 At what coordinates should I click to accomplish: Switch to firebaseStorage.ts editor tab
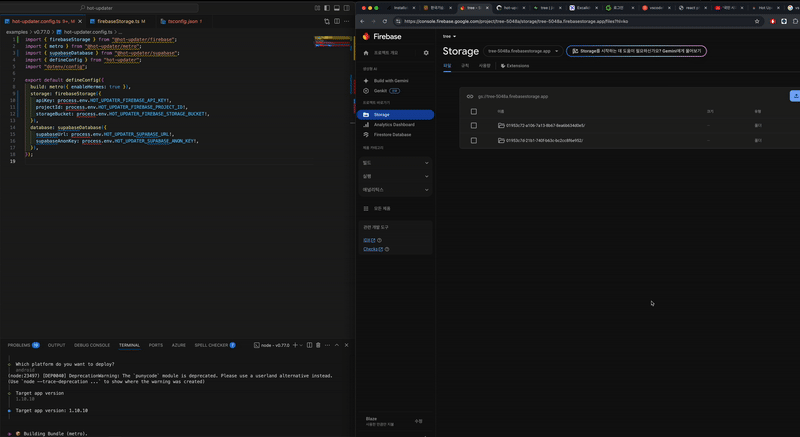(118, 21)
